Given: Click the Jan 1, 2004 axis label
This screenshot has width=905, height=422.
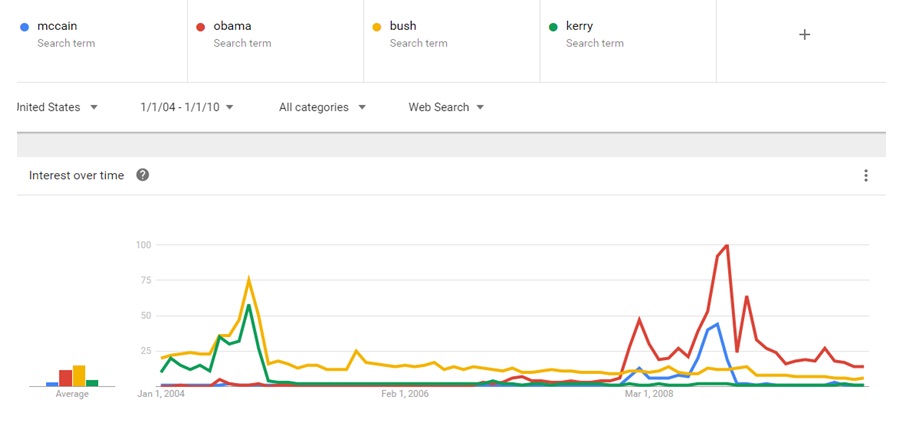Looking at the screenshot, I should 161,394.
